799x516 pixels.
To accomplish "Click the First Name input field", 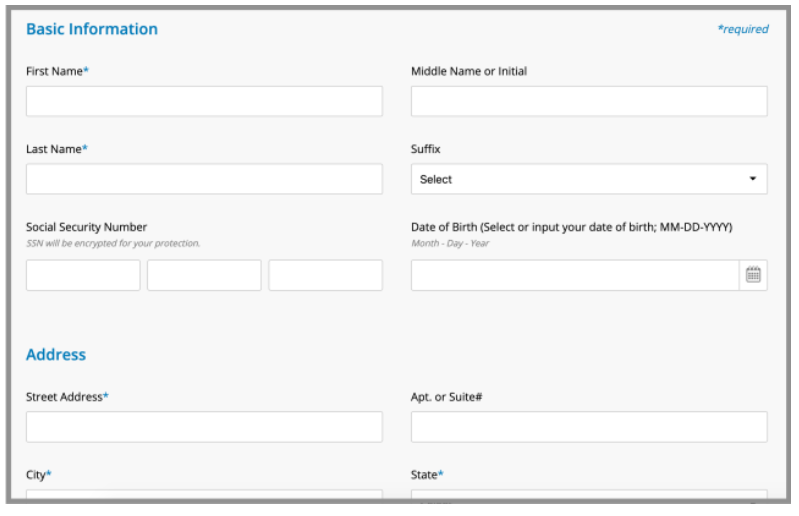I will point(204,101).
